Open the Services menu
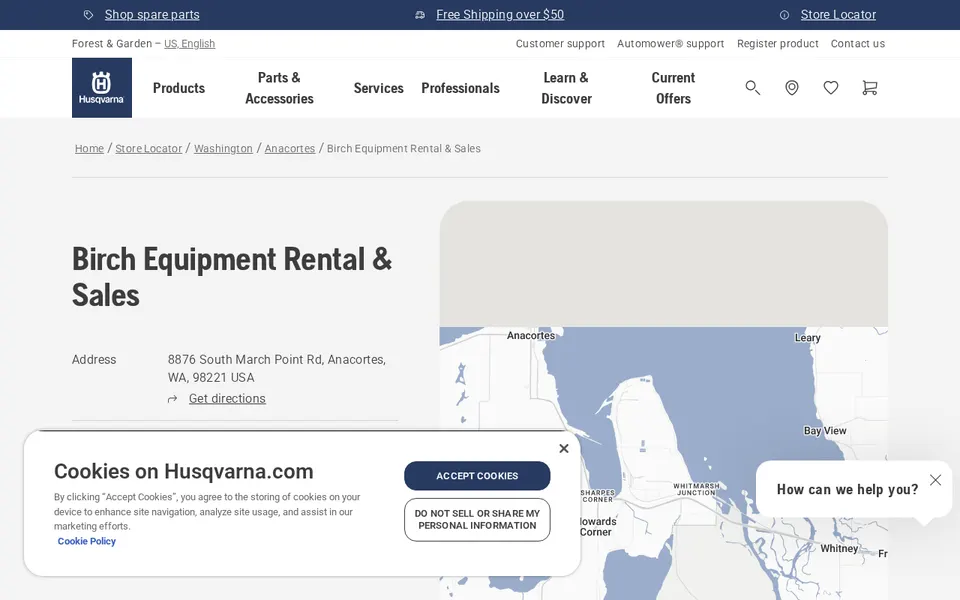 [x=378, y=88]
